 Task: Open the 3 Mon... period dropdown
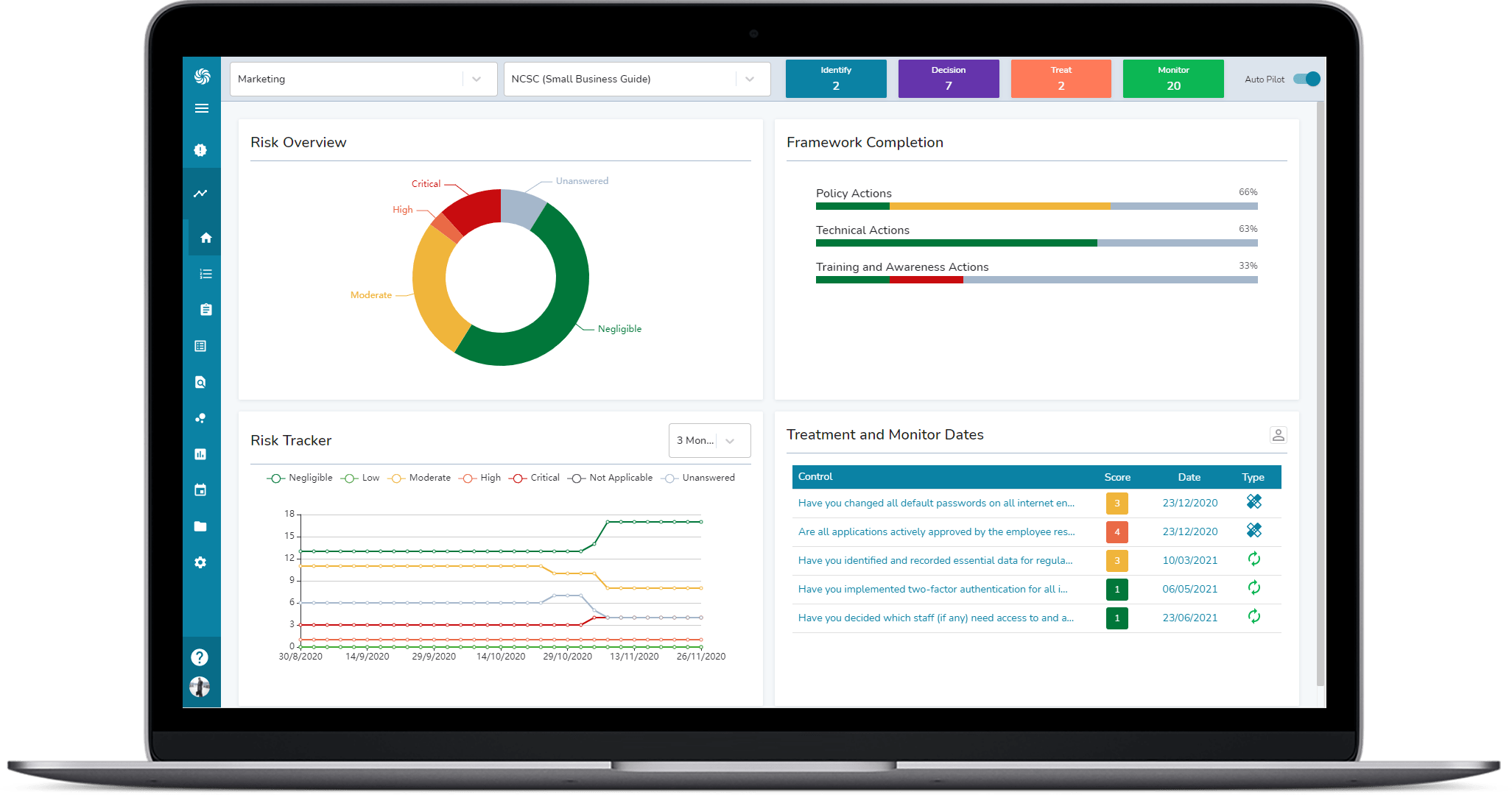click(x=709, y=440)
